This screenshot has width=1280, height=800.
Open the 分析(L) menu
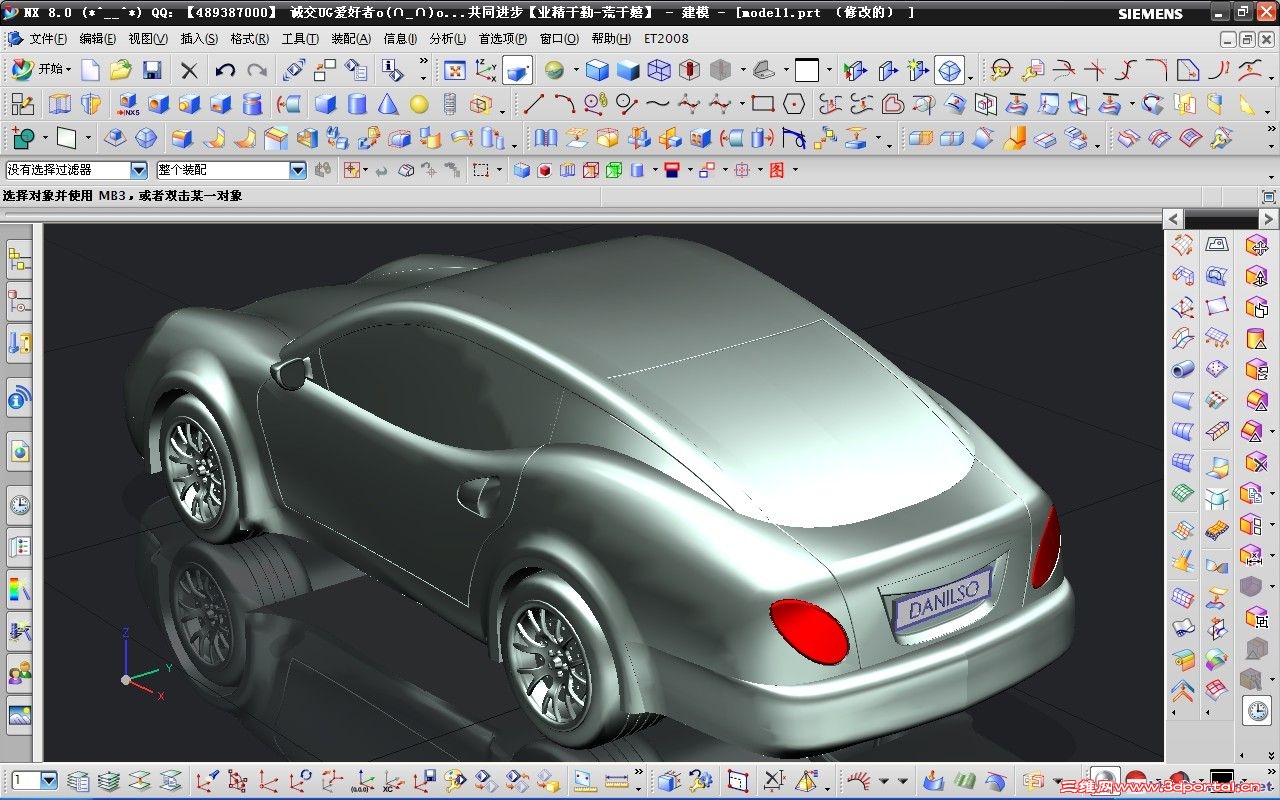[447, 39]
